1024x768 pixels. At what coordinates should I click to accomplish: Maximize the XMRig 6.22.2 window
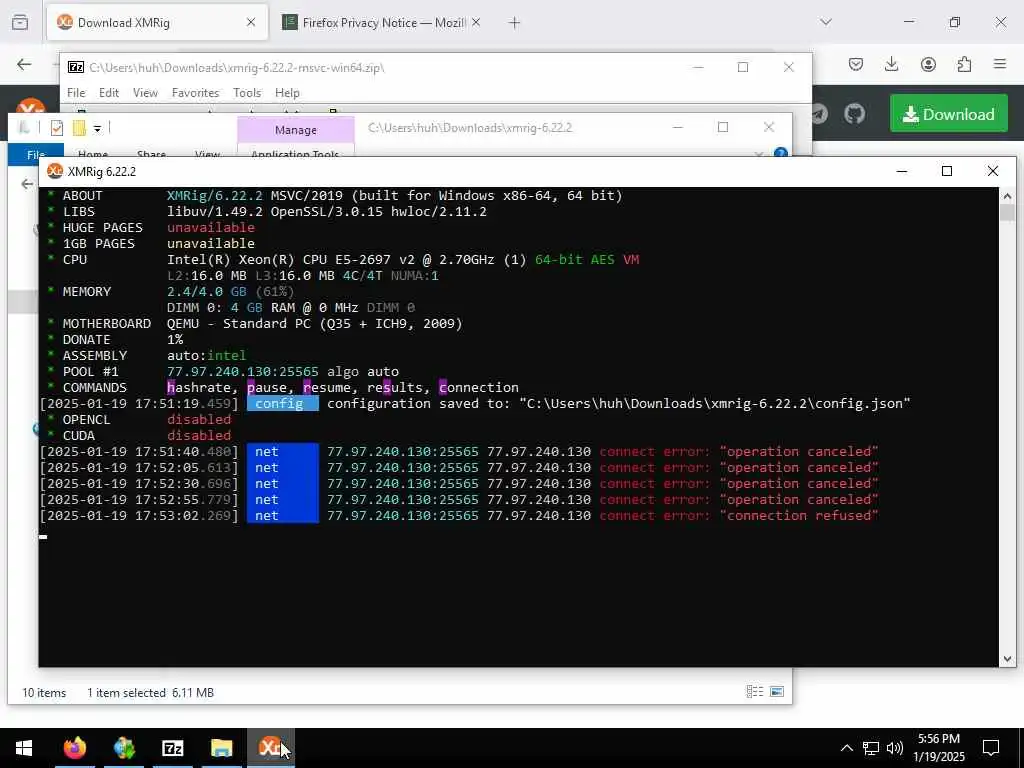(x=947, y=171)
